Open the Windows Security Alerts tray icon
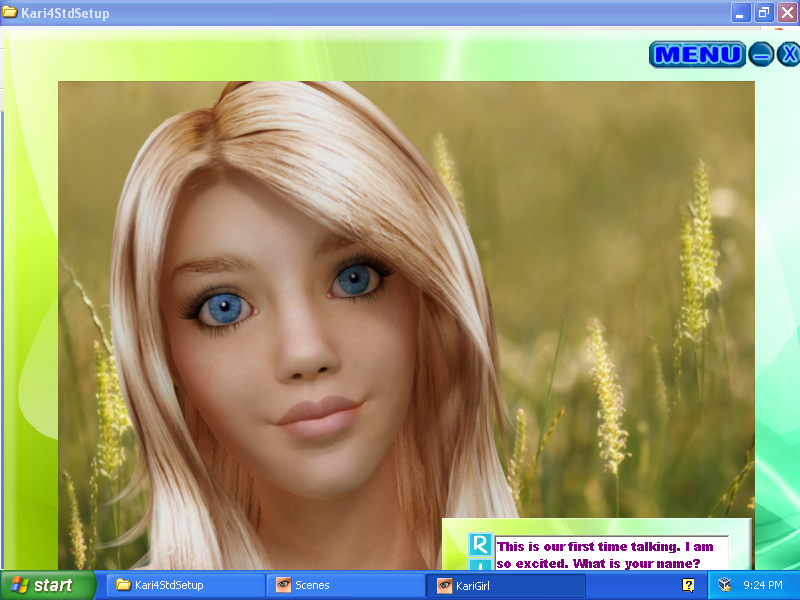The width and height of the screenshot is (800, 600). 725,584
